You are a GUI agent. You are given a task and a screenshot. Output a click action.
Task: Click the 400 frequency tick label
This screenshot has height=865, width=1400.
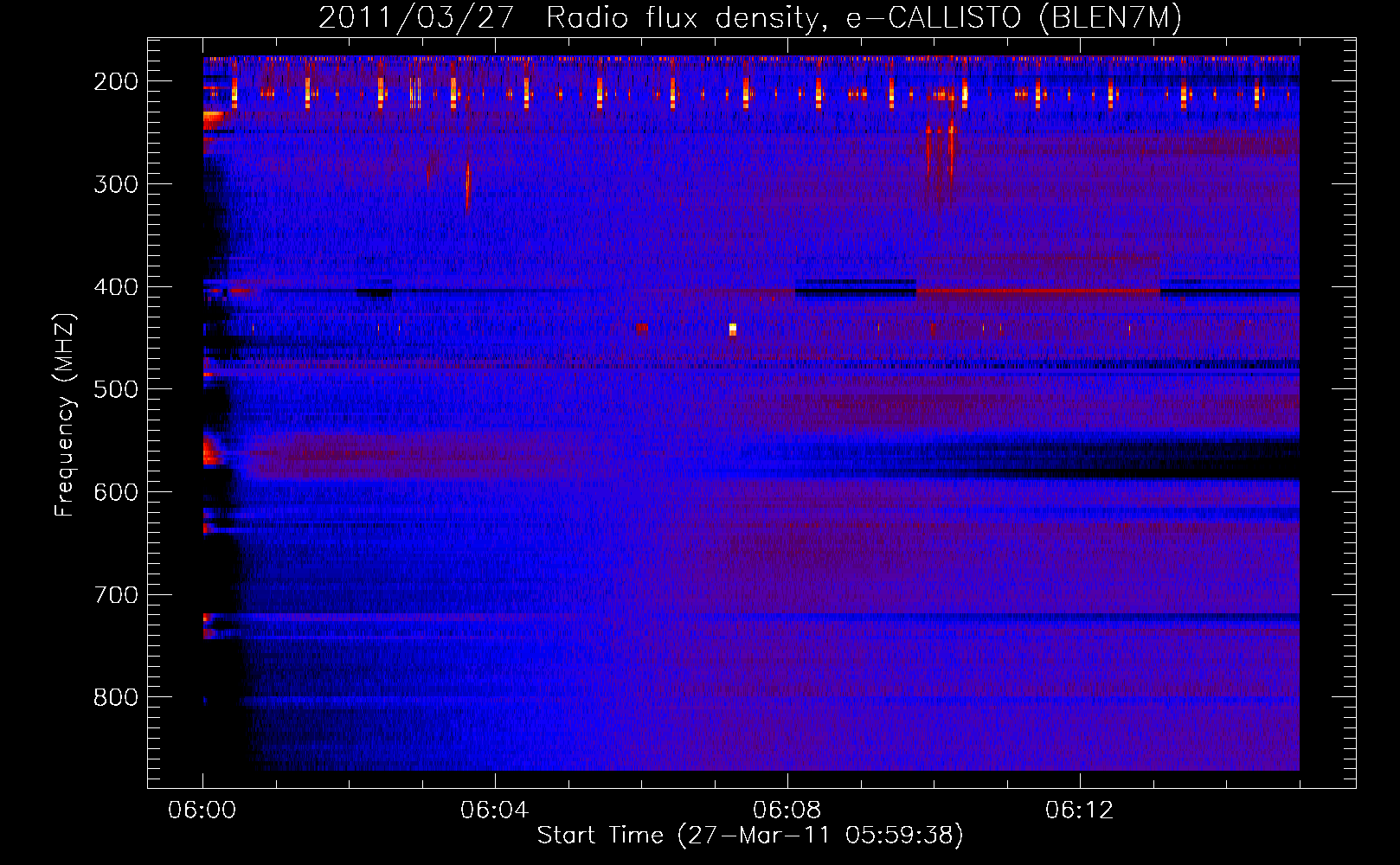[x=116, y=287]
